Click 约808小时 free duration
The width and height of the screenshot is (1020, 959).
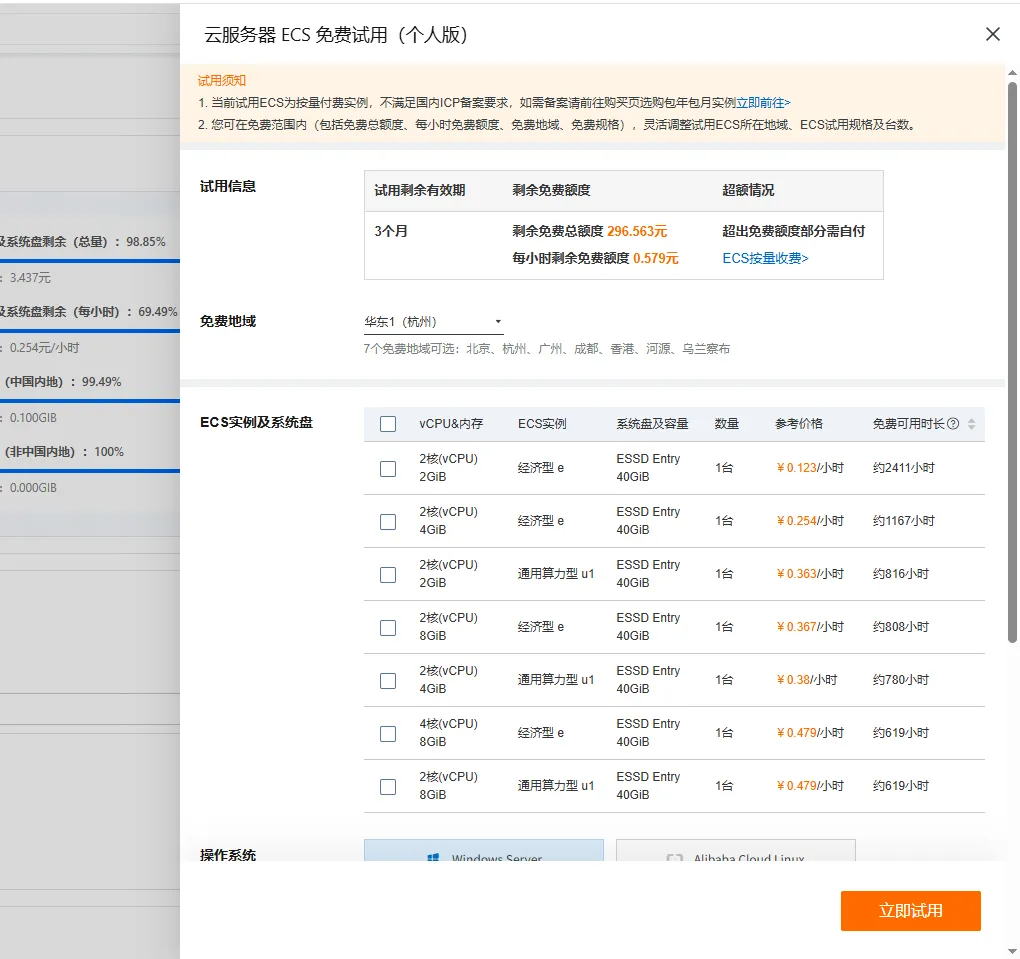tap(901, 627)
